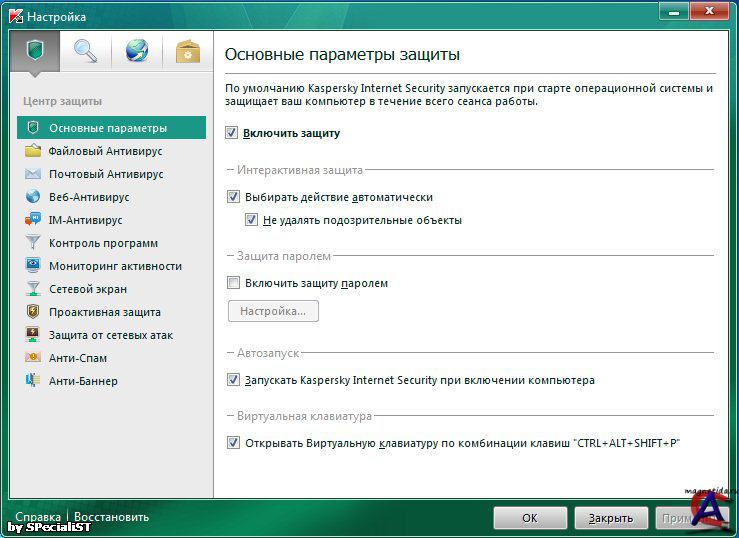Click the Интерактивная защита section label
Viewport: 739px width, 538px height.
coord(300,170)
